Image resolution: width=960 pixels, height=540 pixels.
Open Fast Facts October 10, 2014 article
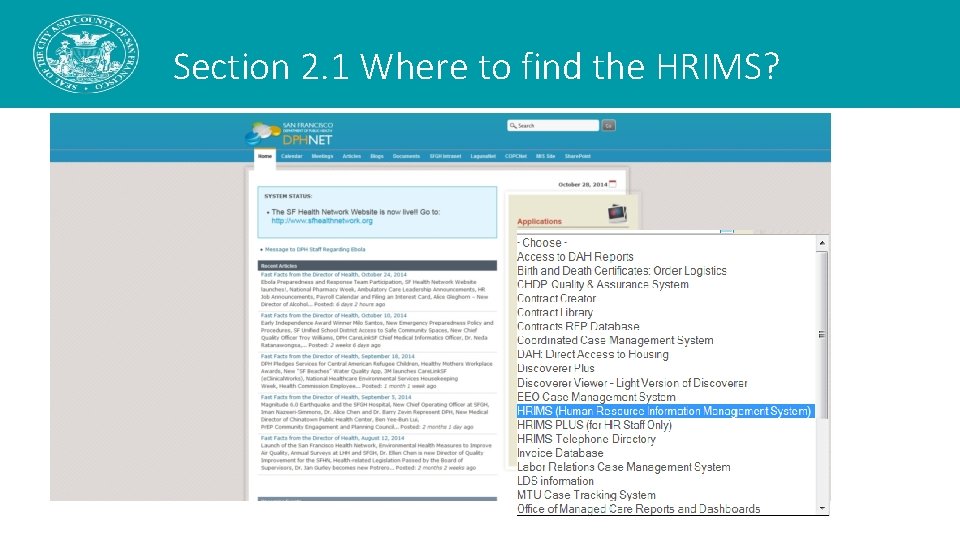click(334, 315)
